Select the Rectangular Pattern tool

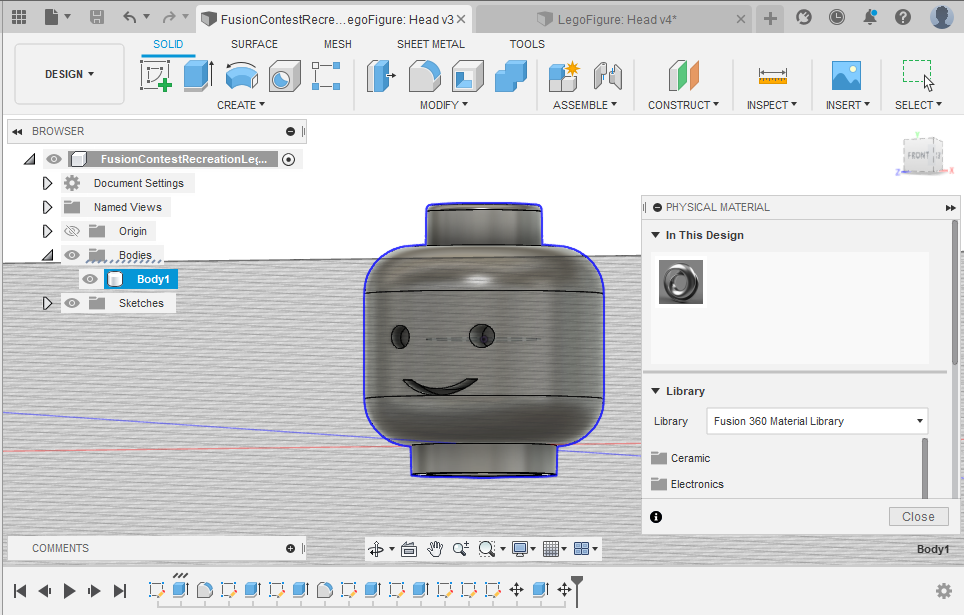coord(326,76)
